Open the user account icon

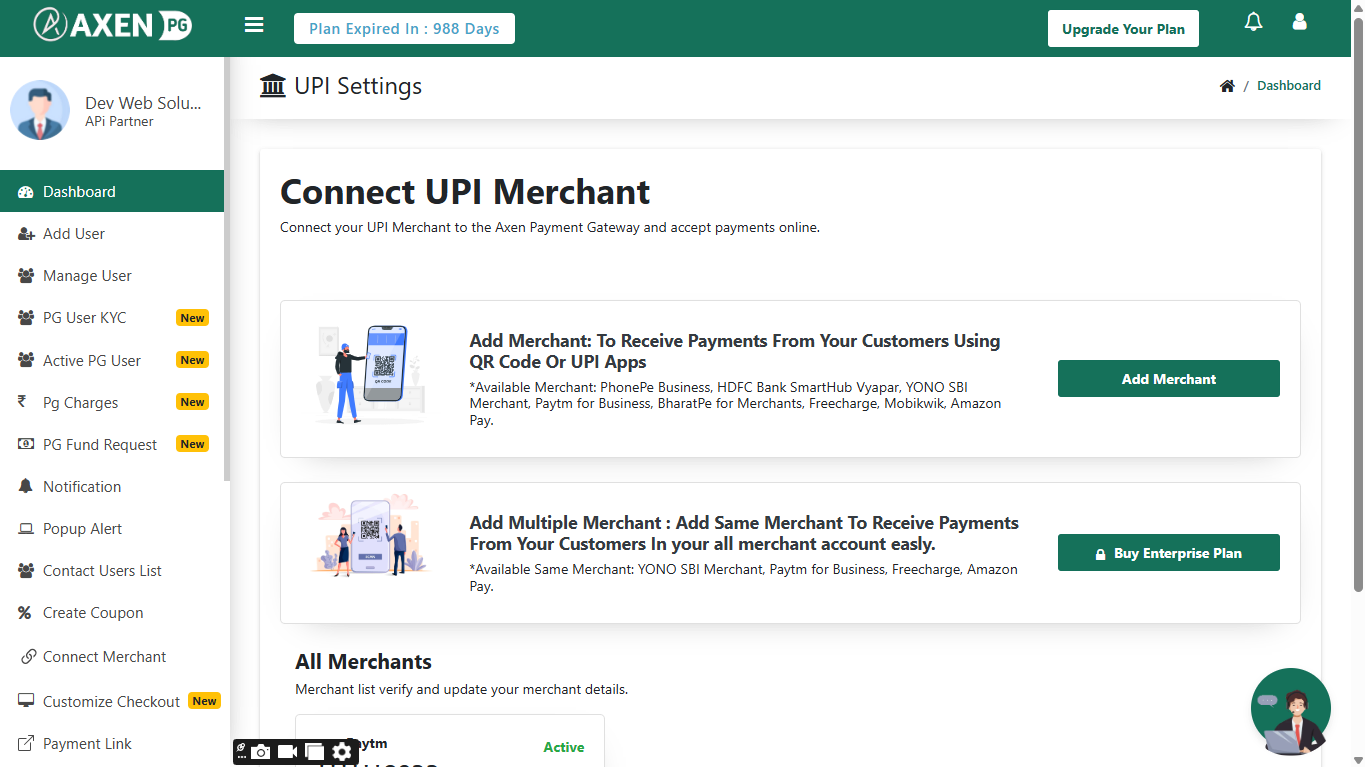(1300, 21)
